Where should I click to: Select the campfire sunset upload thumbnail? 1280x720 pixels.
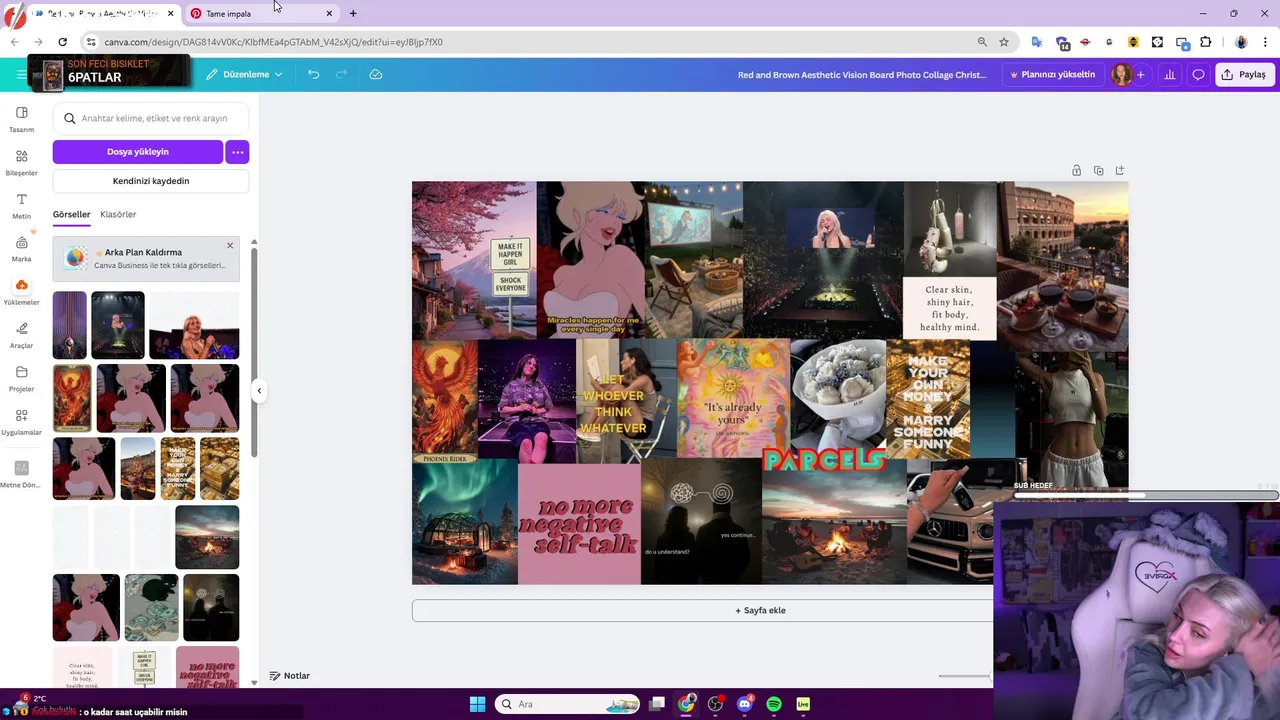[207, 537]
